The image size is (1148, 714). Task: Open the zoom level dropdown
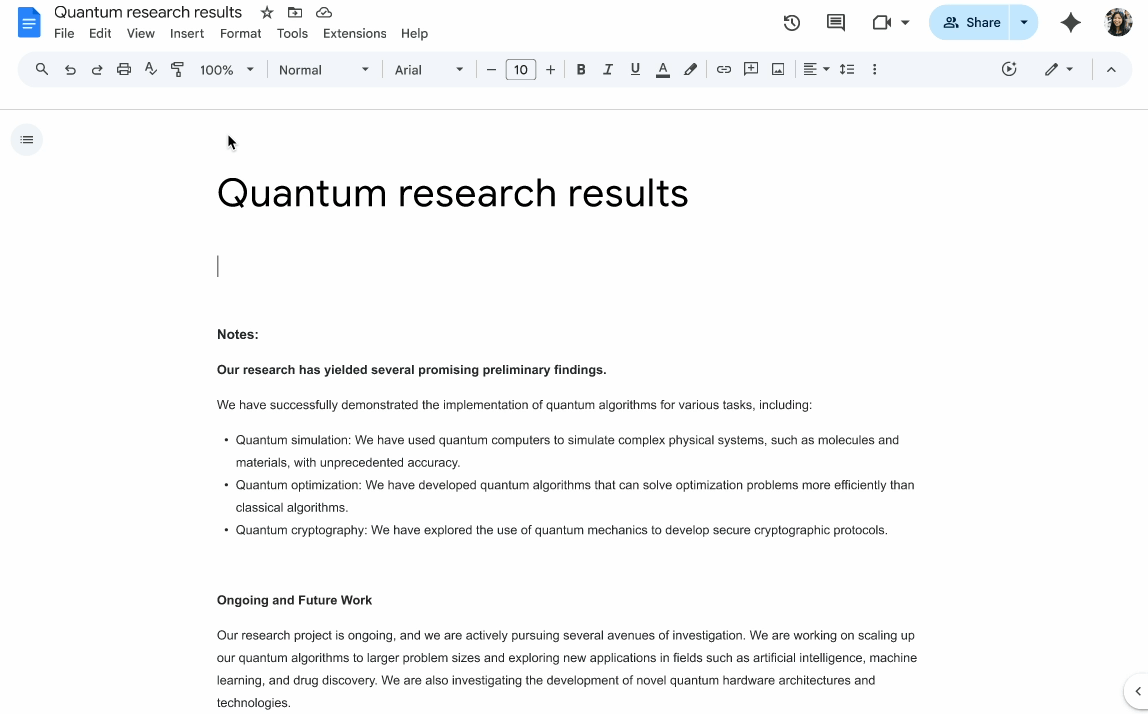[227, 69]
